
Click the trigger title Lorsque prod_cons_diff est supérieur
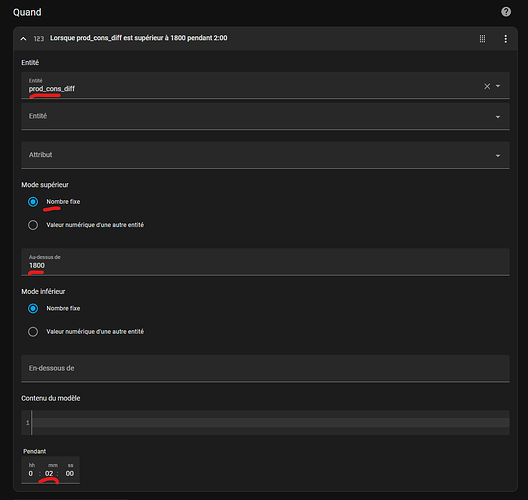coord(139,38)
